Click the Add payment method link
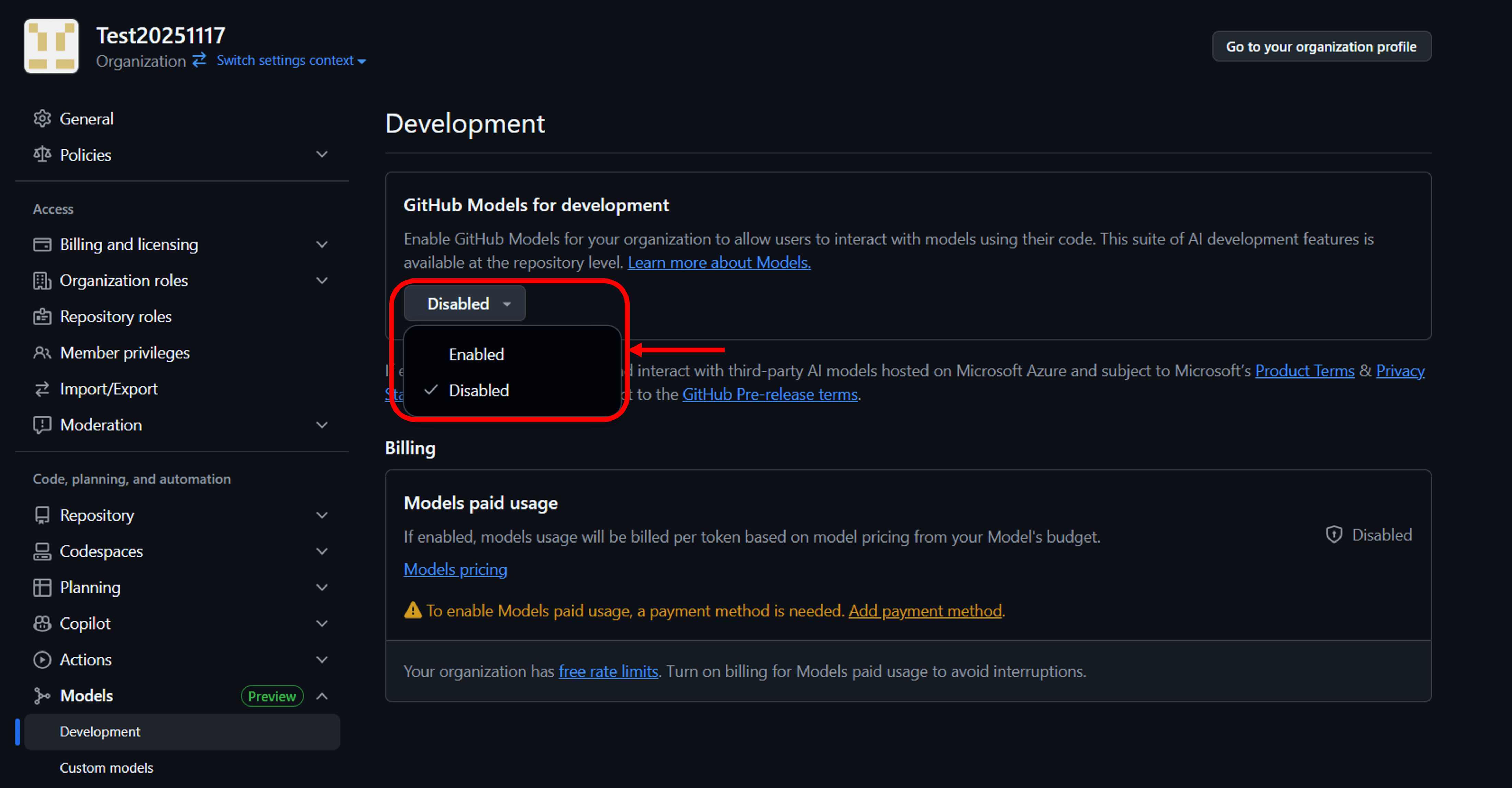The width and height of the screenshot is (1512, 788). point(924,611)
